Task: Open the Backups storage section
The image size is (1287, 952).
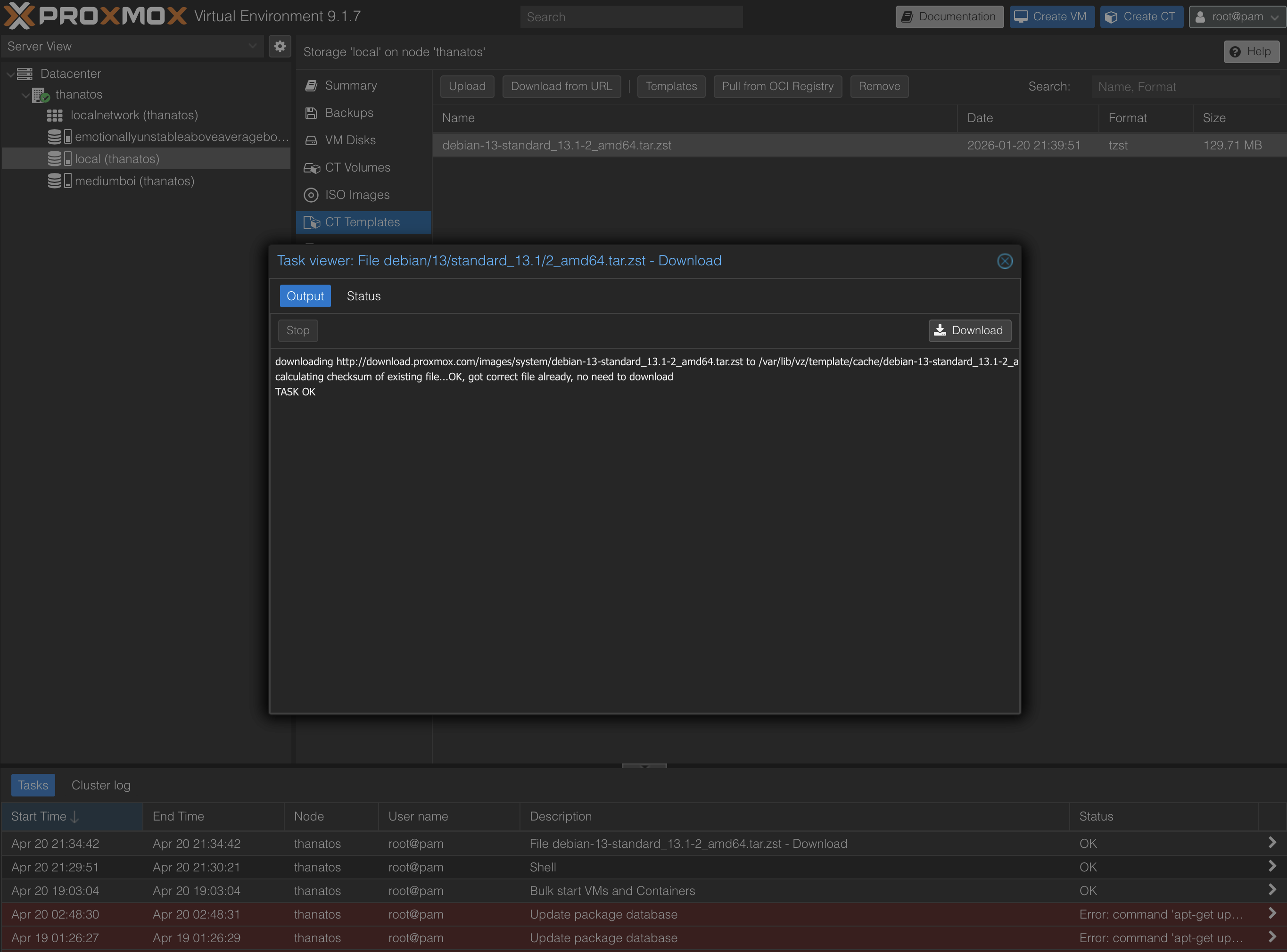Action: coord(363,113)
